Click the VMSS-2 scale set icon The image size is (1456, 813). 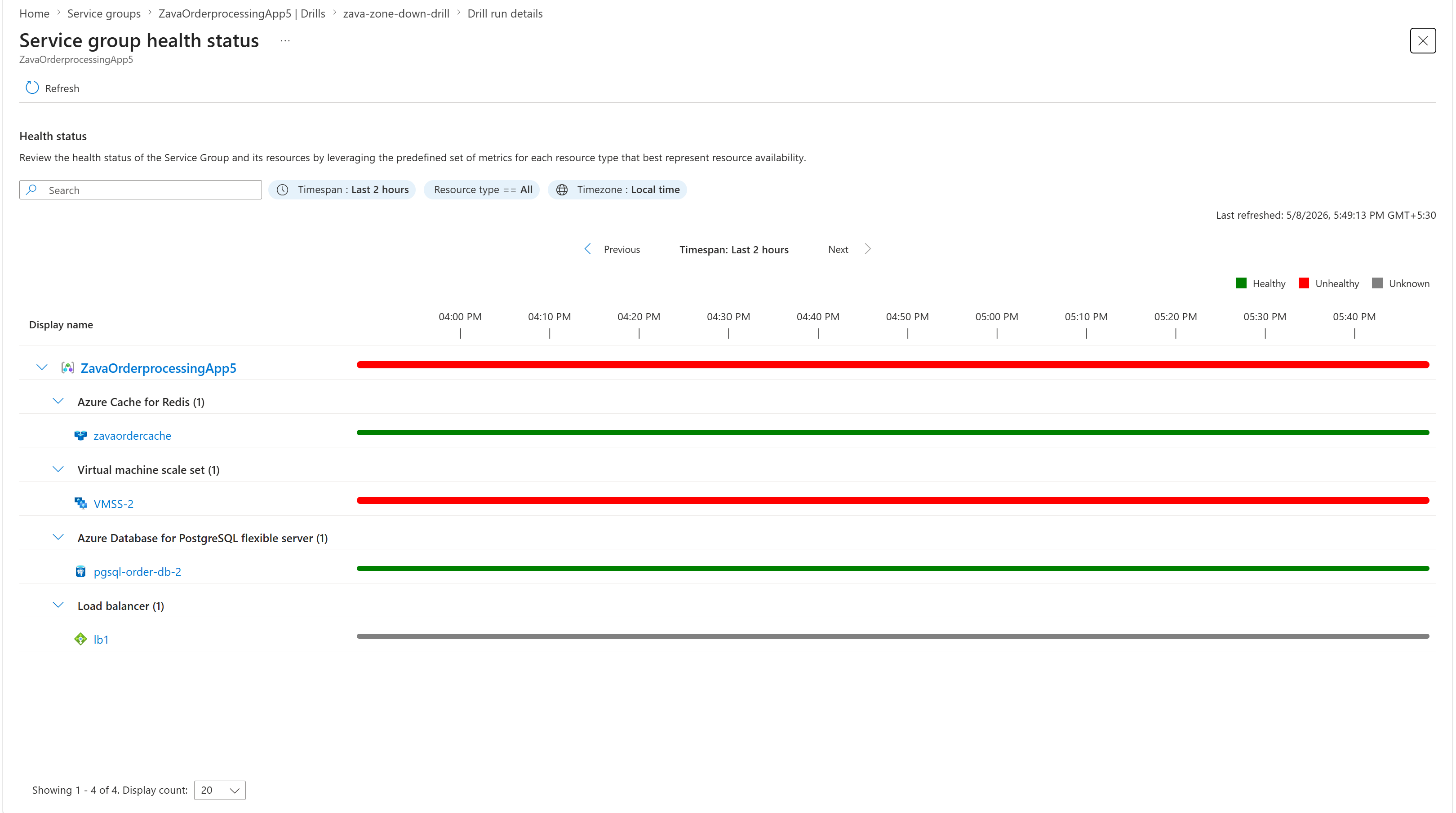(81, 504)
